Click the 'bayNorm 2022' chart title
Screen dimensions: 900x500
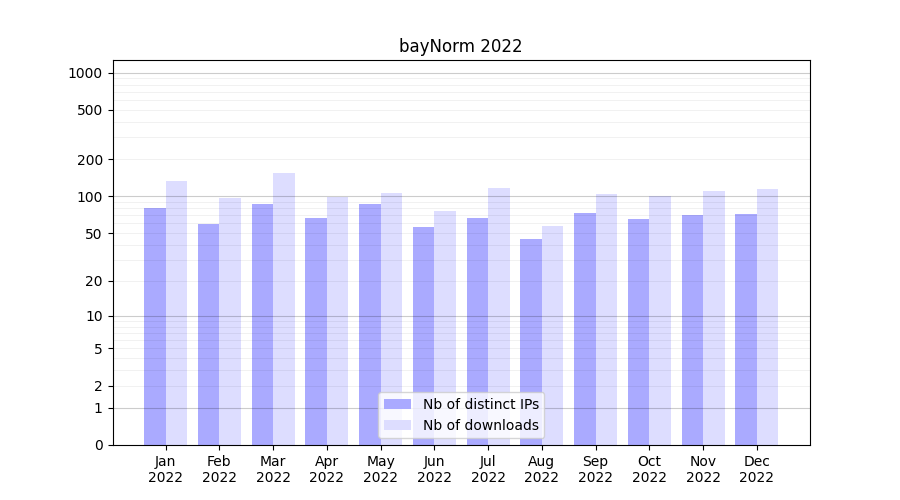460,46
